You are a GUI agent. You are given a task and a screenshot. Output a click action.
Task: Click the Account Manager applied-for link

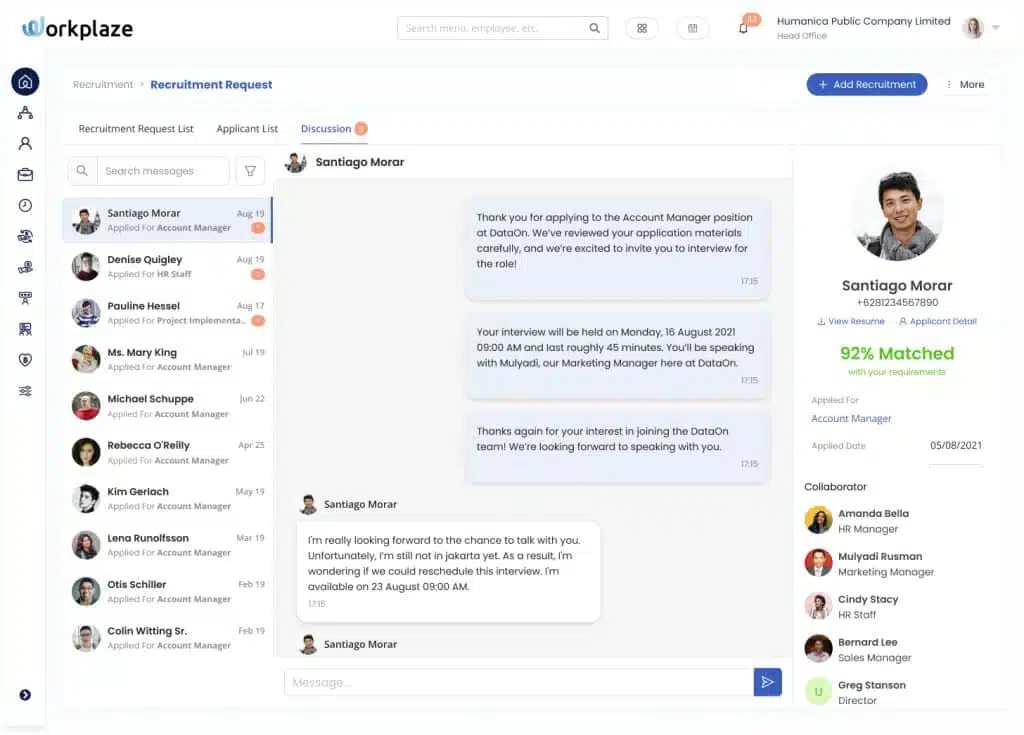(x=851, y=418)
